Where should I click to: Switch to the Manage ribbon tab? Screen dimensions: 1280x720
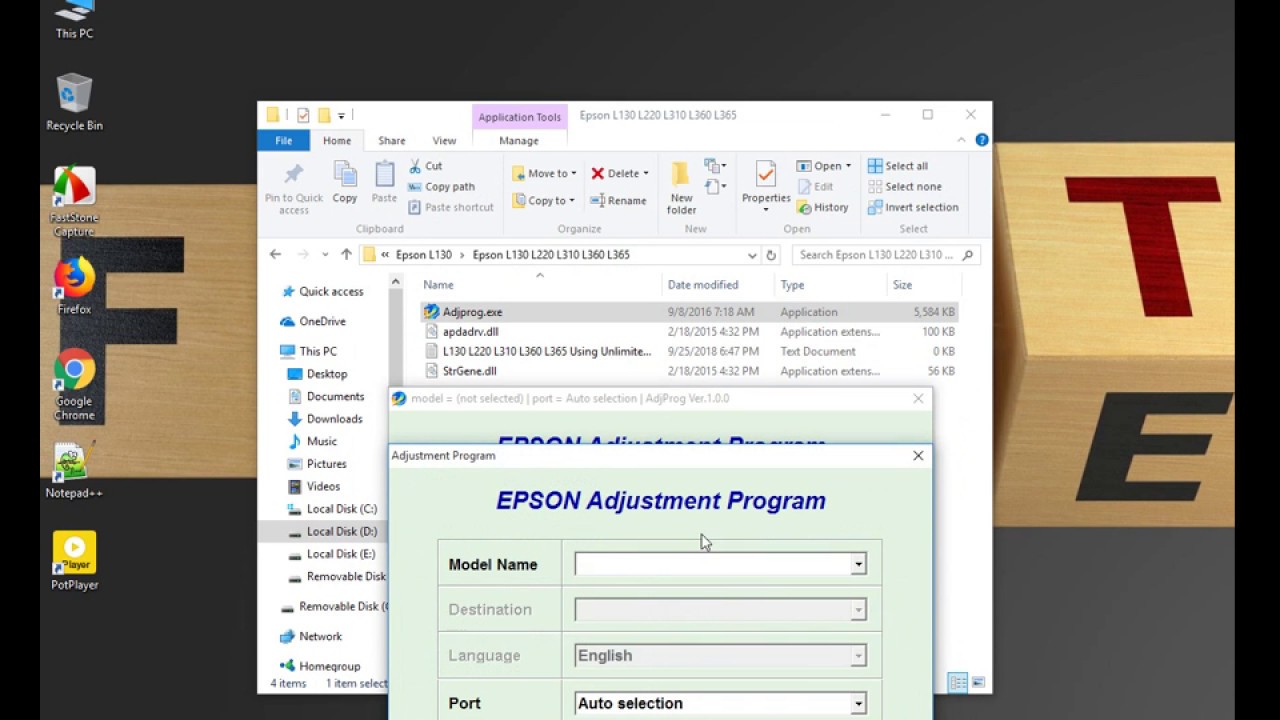519,141
